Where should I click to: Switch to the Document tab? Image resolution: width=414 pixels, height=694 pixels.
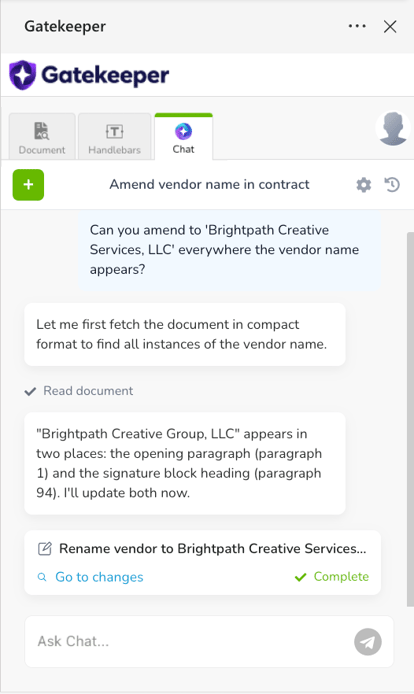click(42, 137)
